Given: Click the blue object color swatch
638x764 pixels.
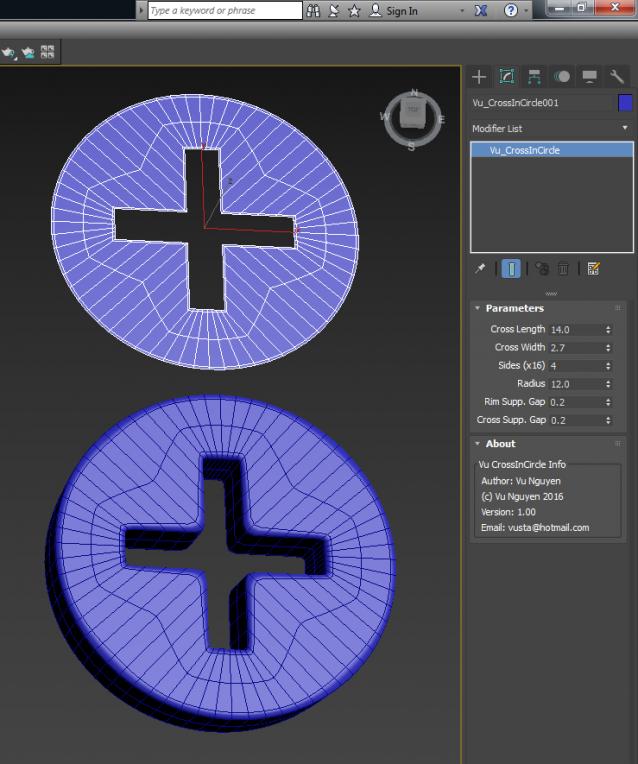Looking at the screenshot, I should [625, 102].
